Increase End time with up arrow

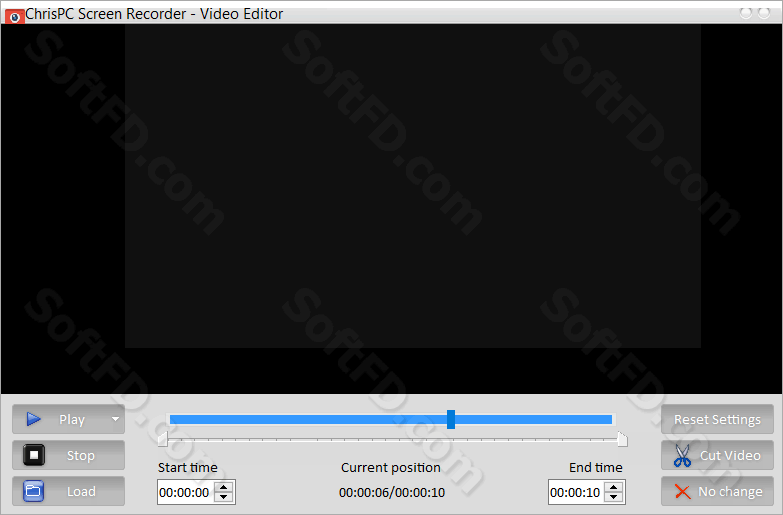coord(614,487)
